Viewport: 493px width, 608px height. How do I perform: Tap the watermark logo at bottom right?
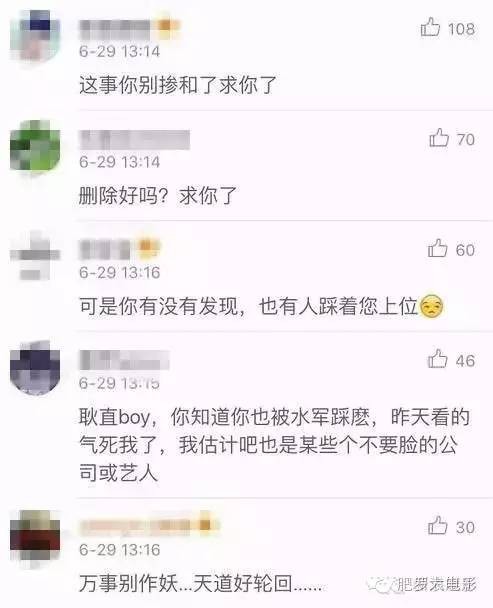tap(421, 584)
